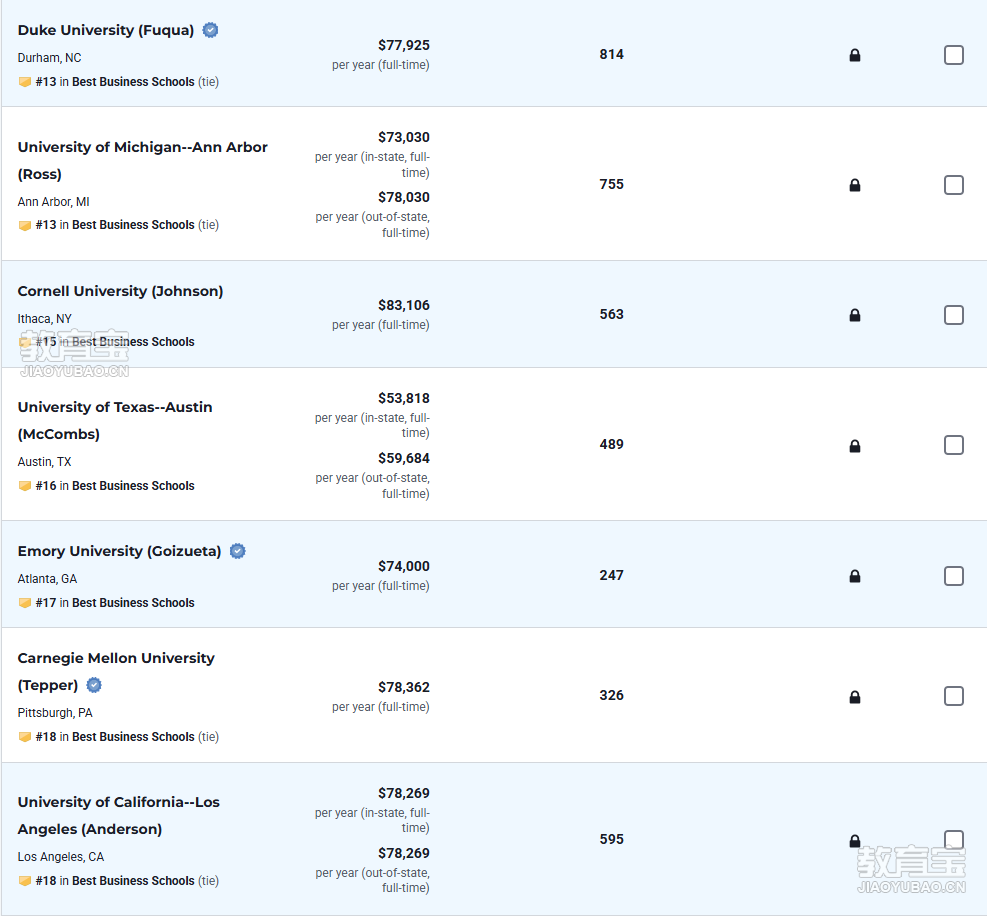Click lock icon in Duke University row
The width and height of the screenshot is (987, 916).
[x=854, y=56]
